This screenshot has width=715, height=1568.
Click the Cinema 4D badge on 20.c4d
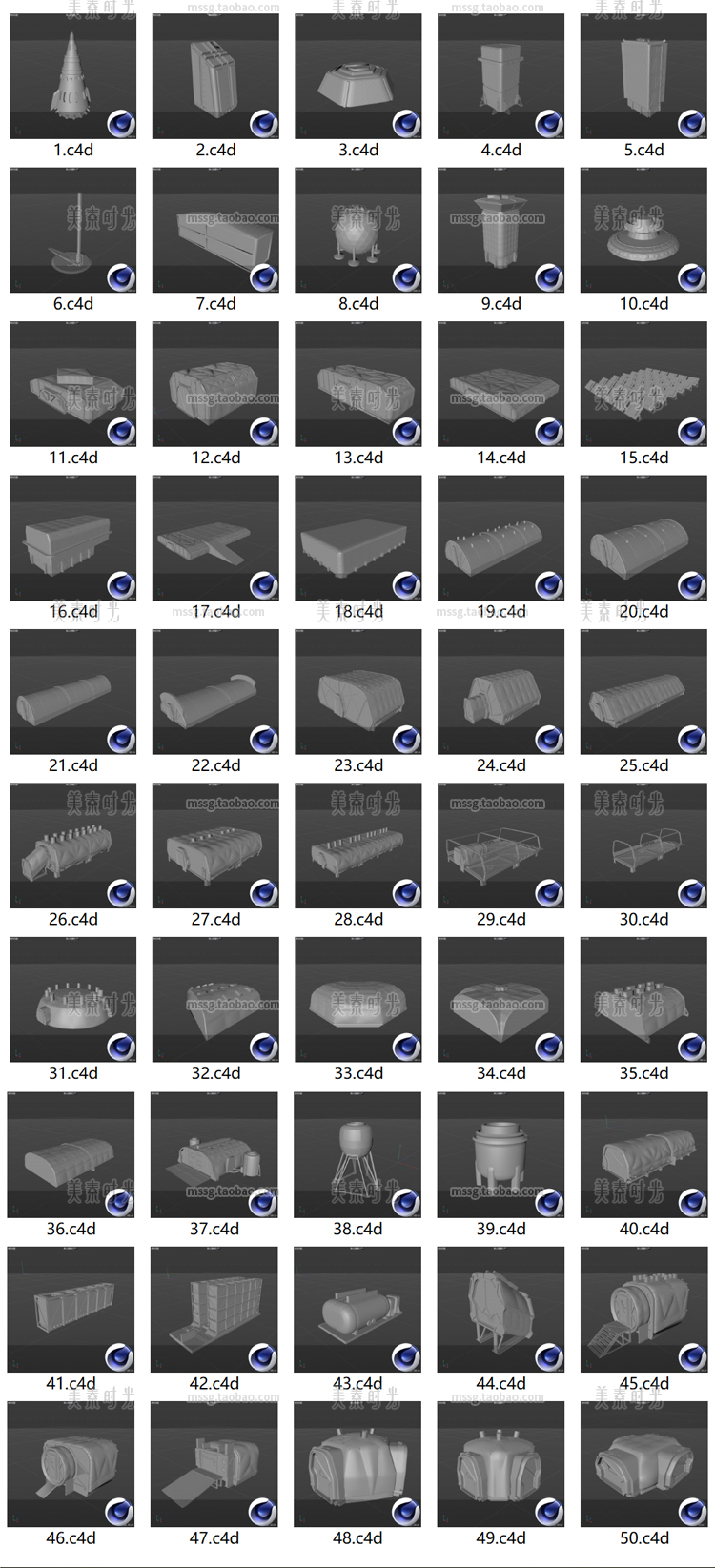[692, 586]
